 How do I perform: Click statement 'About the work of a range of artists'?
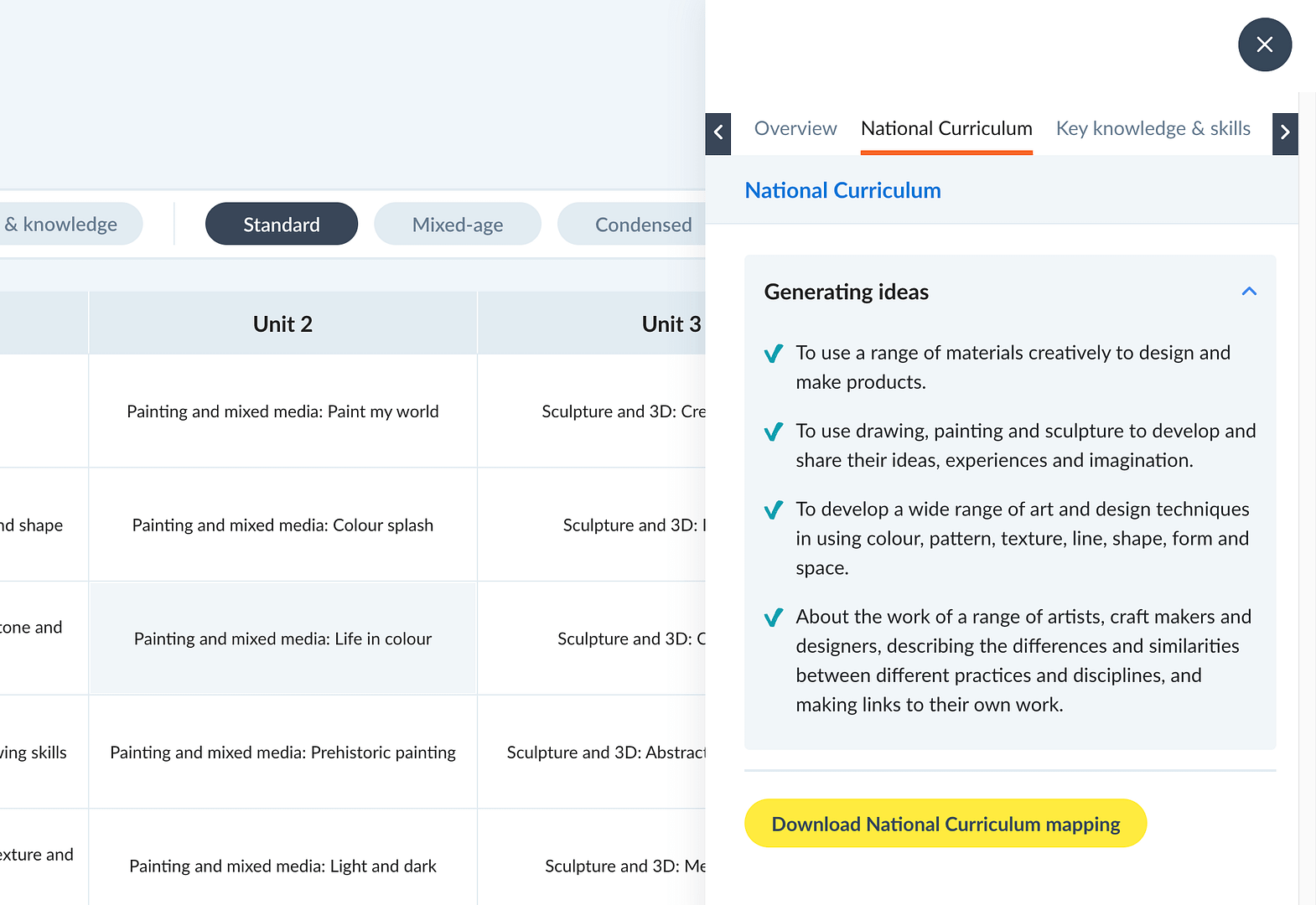(x=1023, y=661)
